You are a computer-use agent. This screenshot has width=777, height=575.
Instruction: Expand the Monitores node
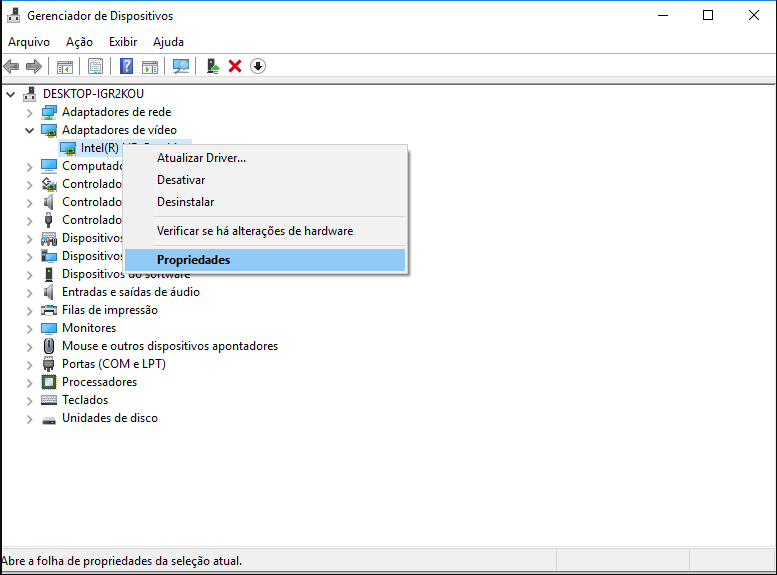coord(30,329)
